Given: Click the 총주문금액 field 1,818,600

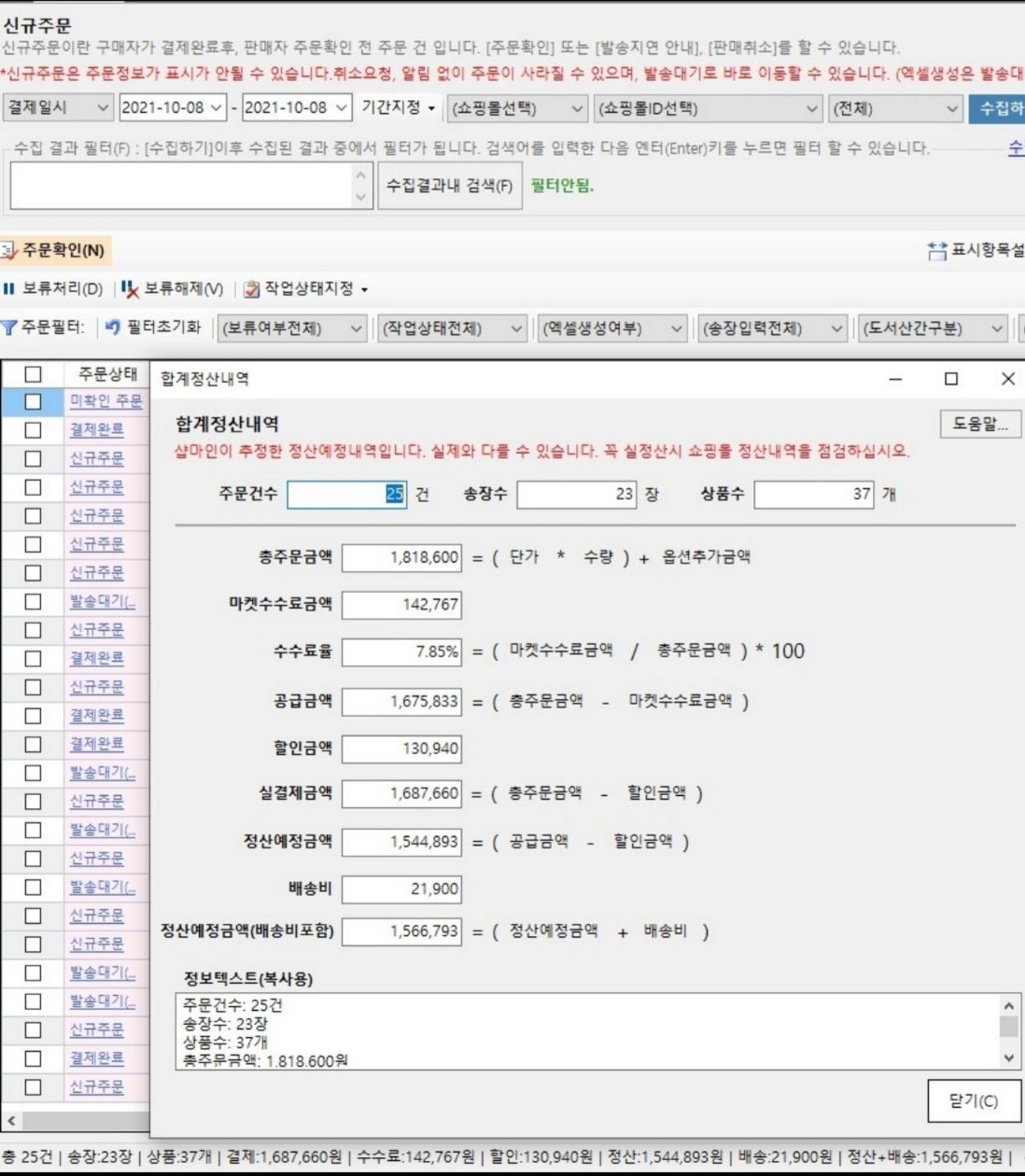Looking at the screenshot, I should tap(401, 558).
